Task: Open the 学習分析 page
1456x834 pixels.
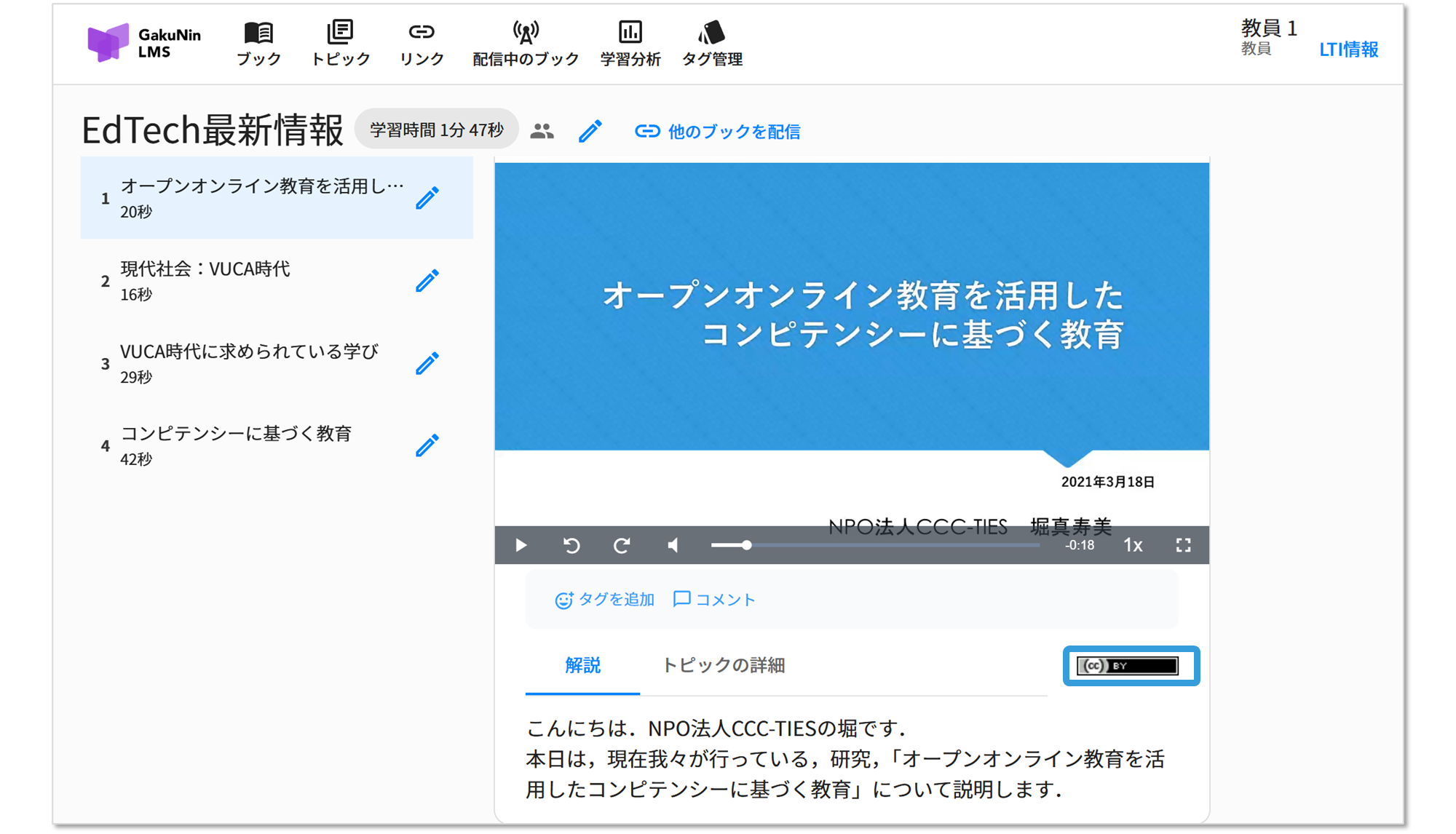Action: [630, 44]
